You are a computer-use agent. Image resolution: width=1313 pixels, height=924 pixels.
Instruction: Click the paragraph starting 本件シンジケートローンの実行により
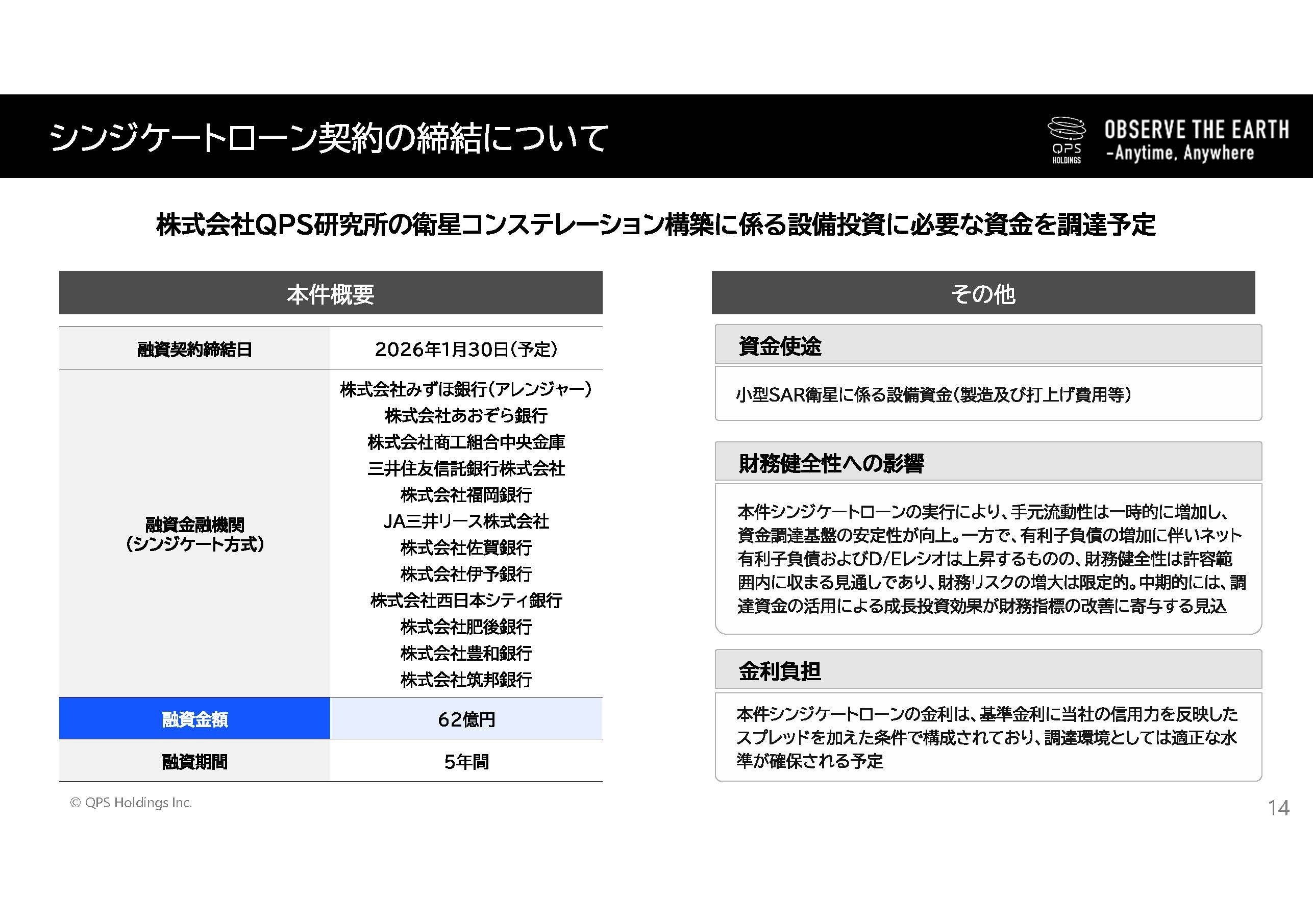[x=992, y=559]
